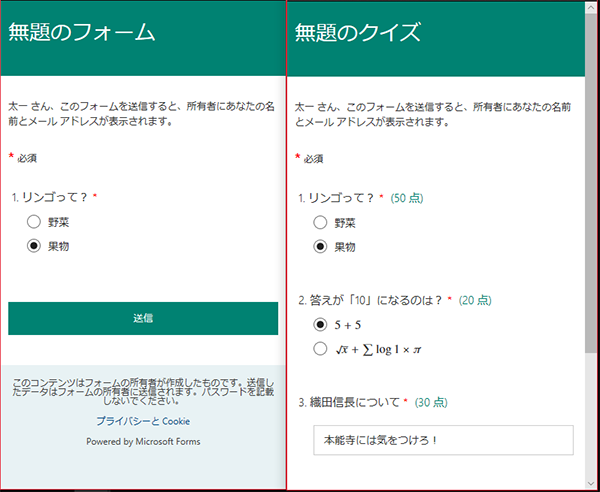This screenshot has width=600, height=492.
Task: Click question 3 text 織田信長について
Action: pyautogui.click(x=354, y=402)
